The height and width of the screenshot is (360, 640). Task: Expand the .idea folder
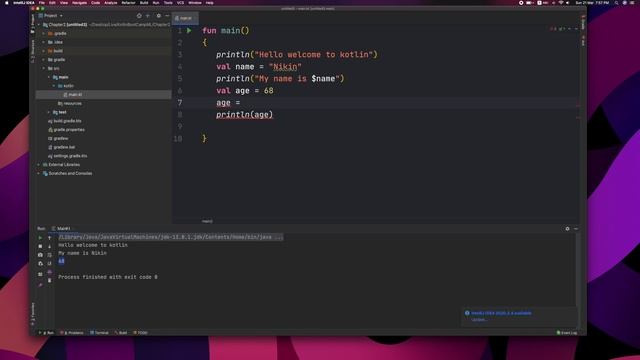click(x=44, y=42)
